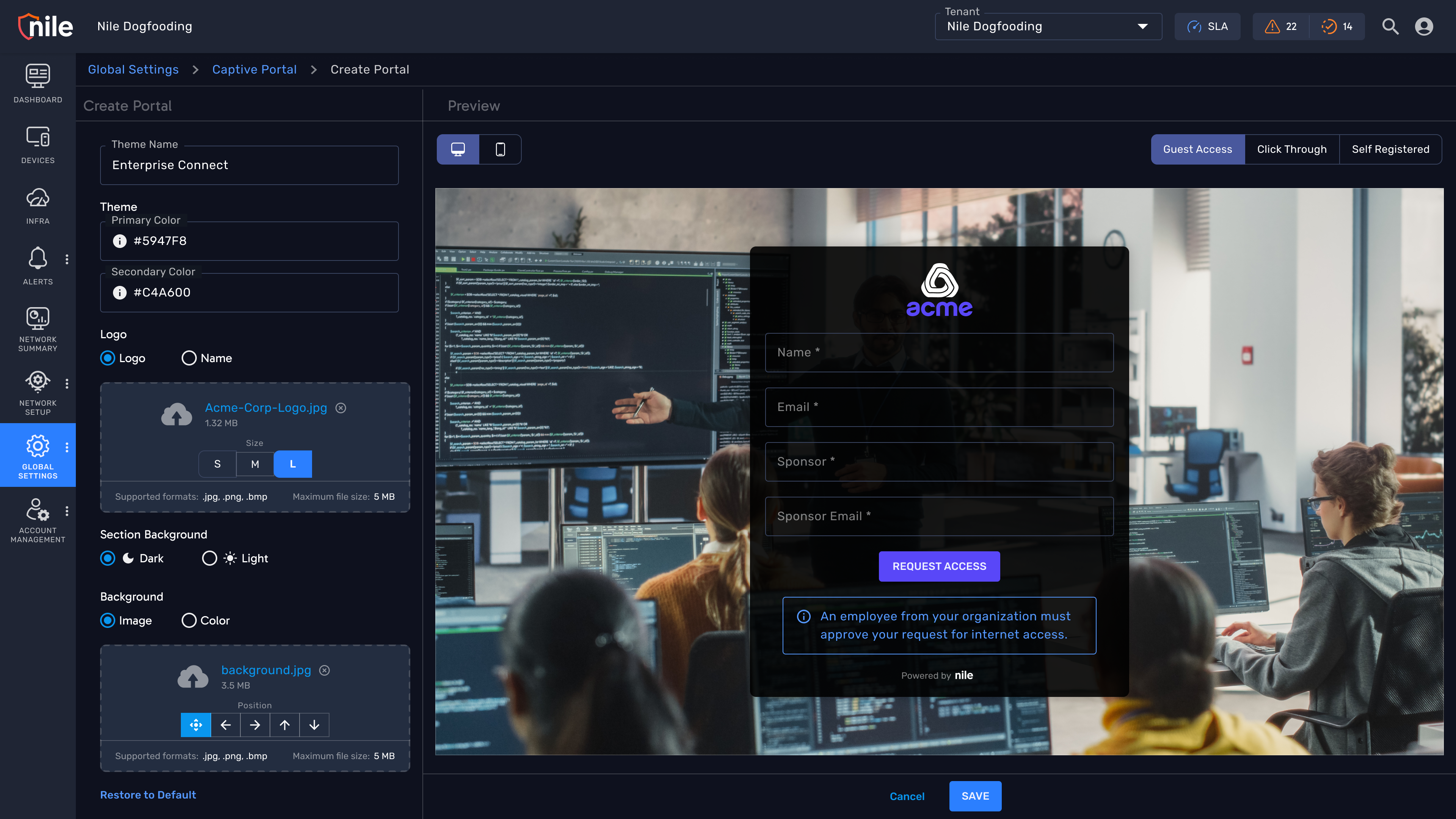Expand the Alerts sidebar three-dot menu

[67, 259]
